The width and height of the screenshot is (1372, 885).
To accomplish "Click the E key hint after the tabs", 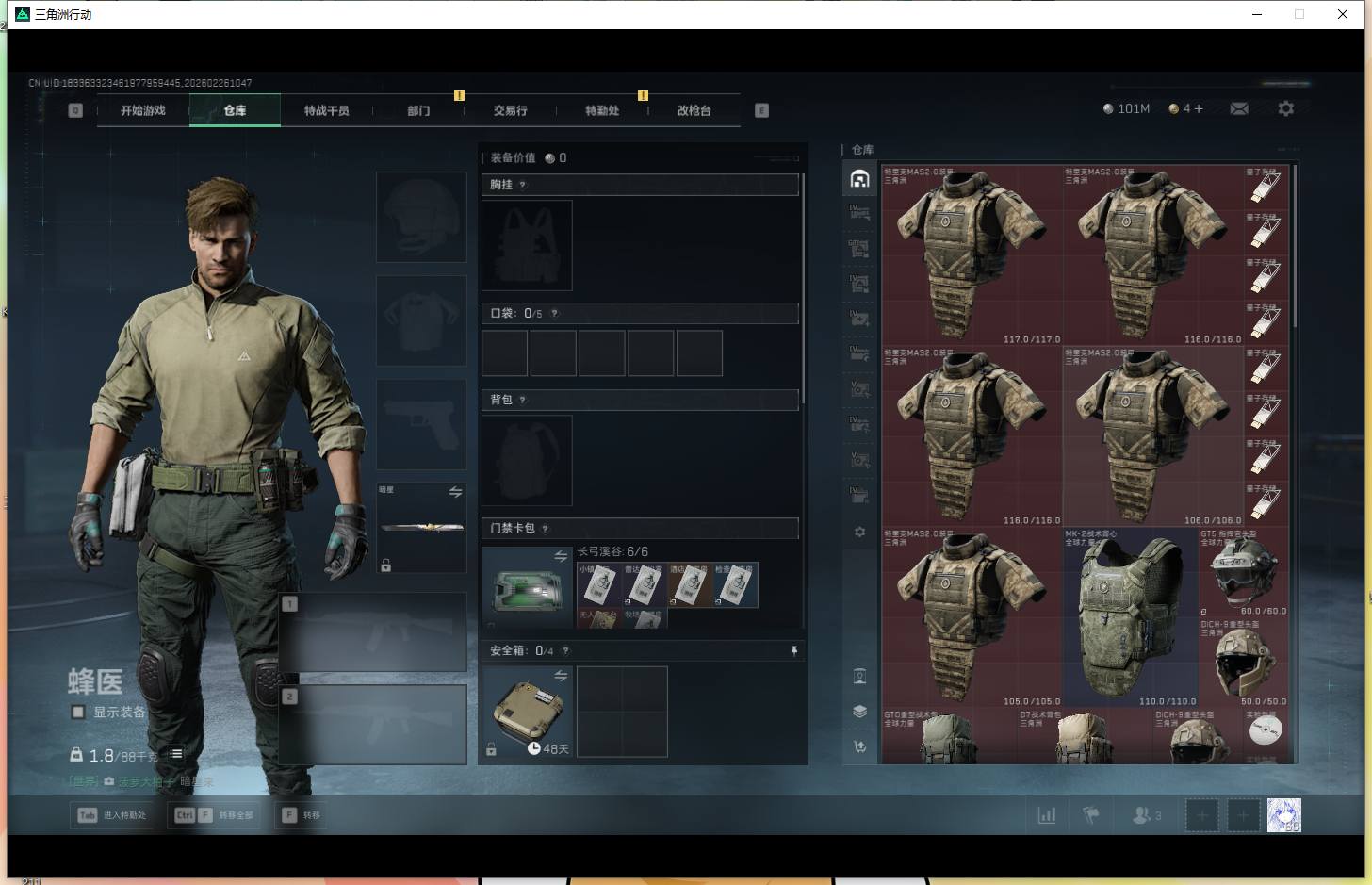I will [x=761, y=110].
